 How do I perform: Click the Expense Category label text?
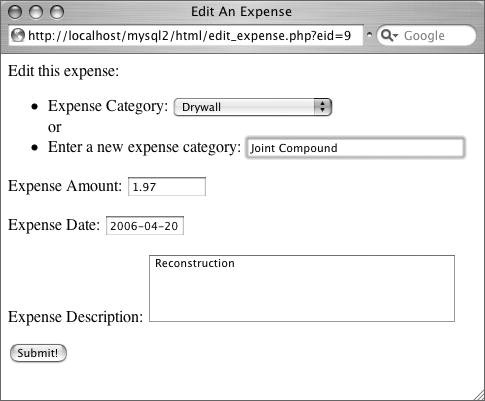(x=108, y=106)
